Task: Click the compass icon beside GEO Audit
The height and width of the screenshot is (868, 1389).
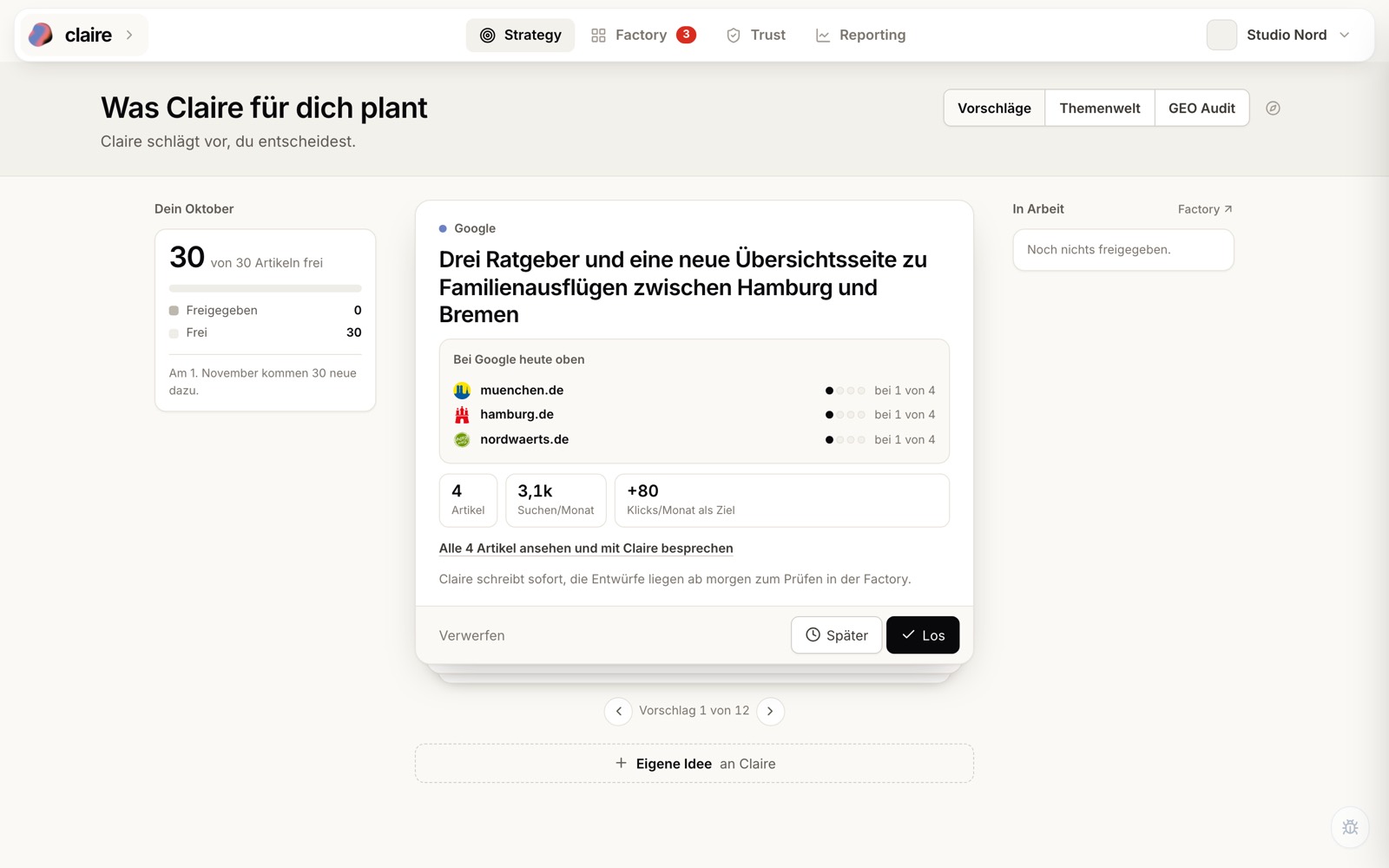Action: click(1273, 108)
